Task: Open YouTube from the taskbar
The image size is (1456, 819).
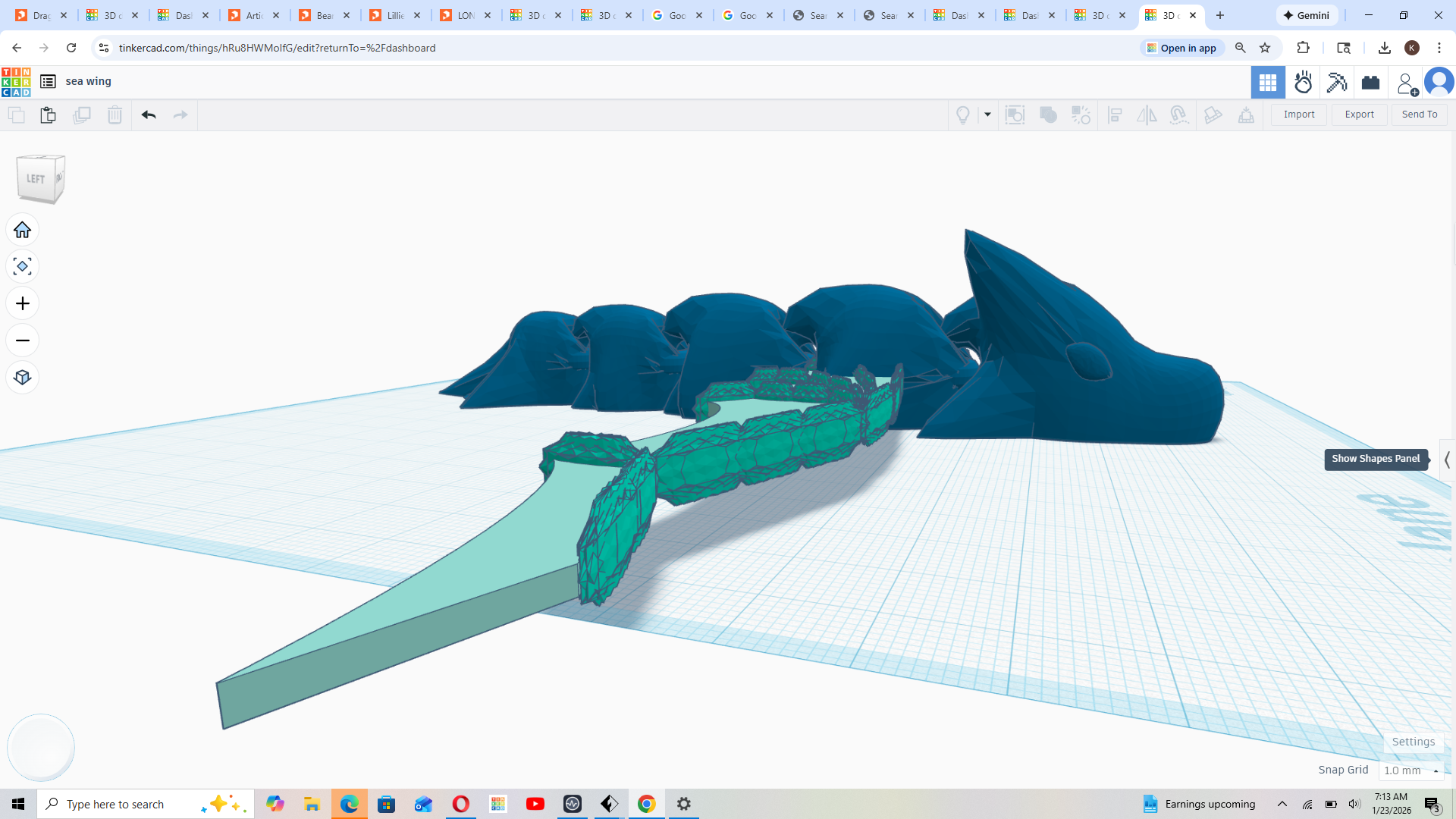Action: (535, 804)
